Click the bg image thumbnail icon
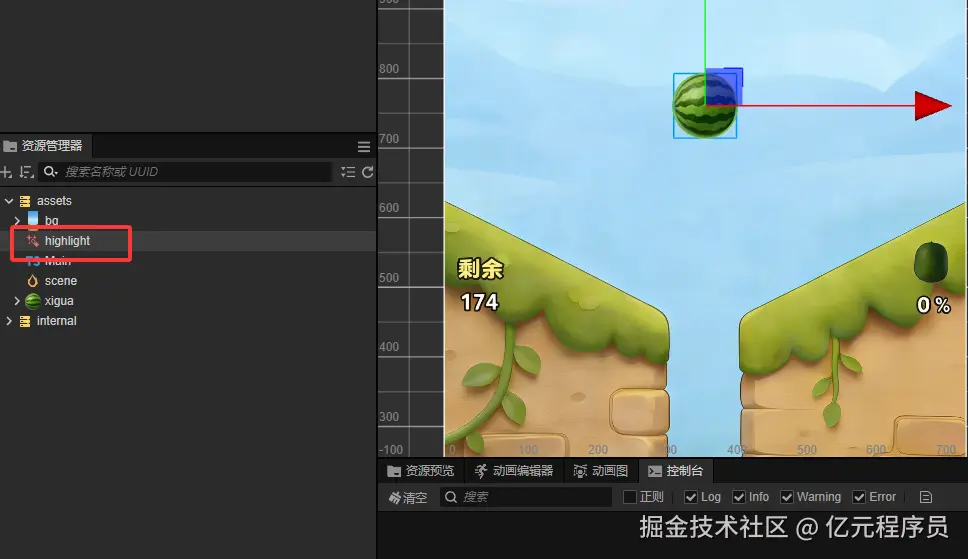968x559 pixels. click(33, 220)
